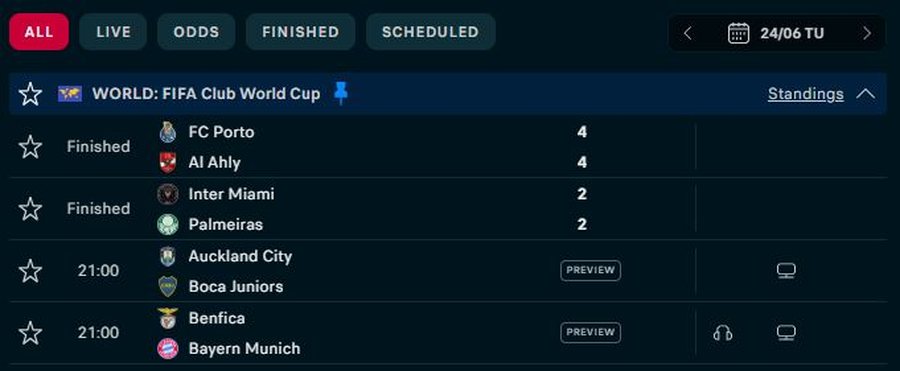The height and width of the screenshot is (371, 900).
Task: Click the Bayern Munich club logo
Action: coord(168,349)
